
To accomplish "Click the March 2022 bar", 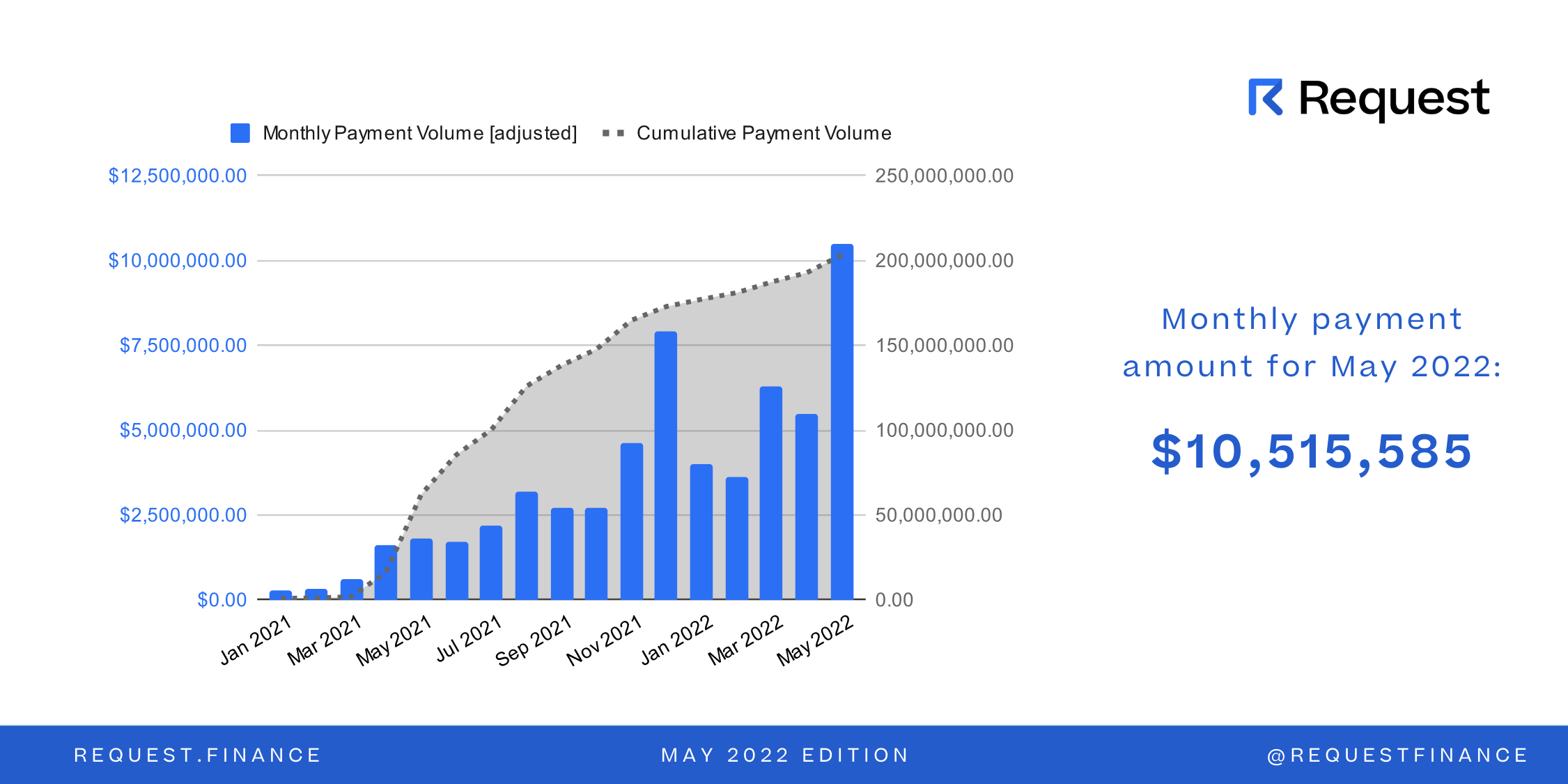I will [x=771, y=493].
